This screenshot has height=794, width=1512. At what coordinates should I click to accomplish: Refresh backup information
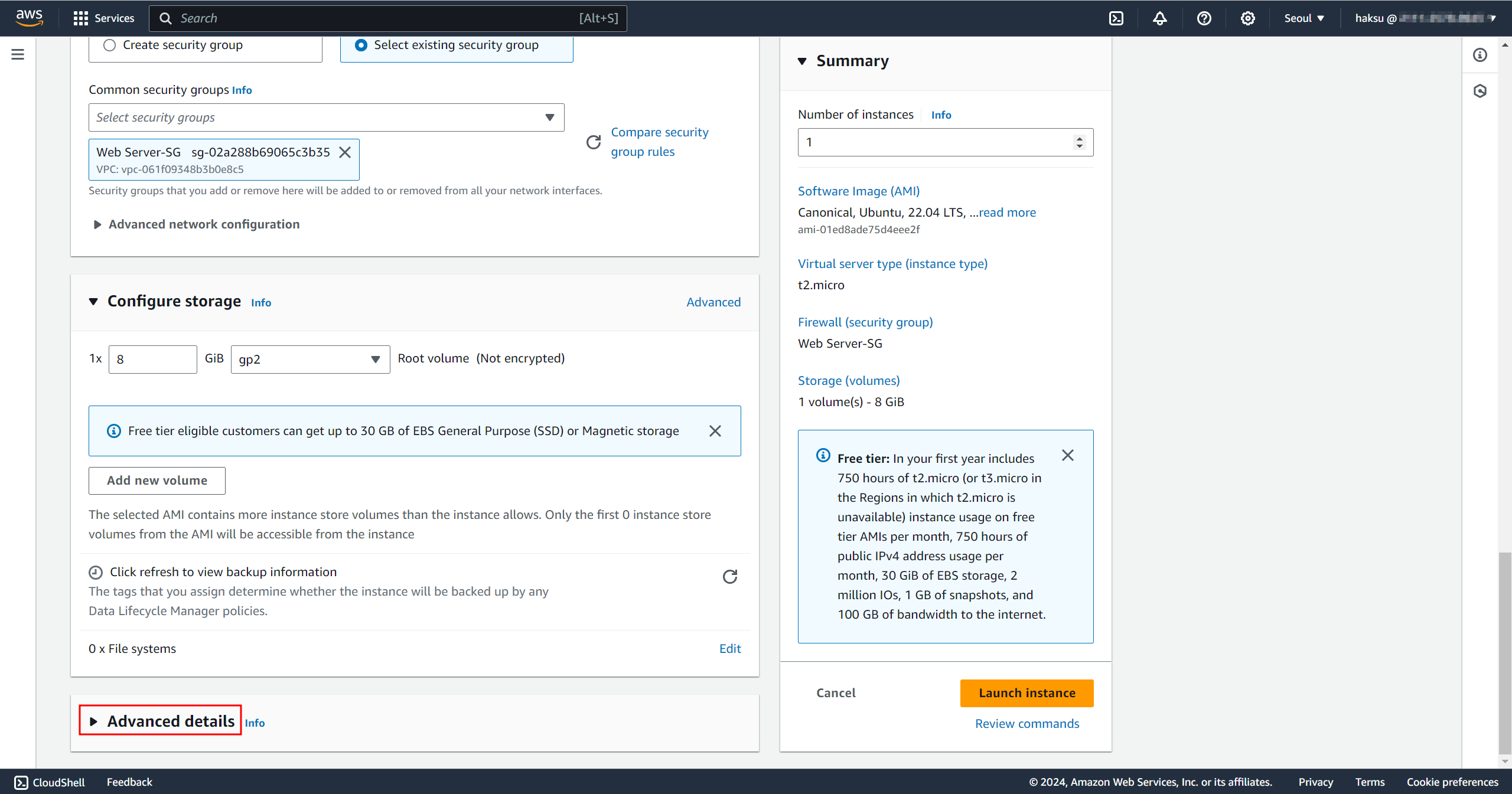pos(729,577)
